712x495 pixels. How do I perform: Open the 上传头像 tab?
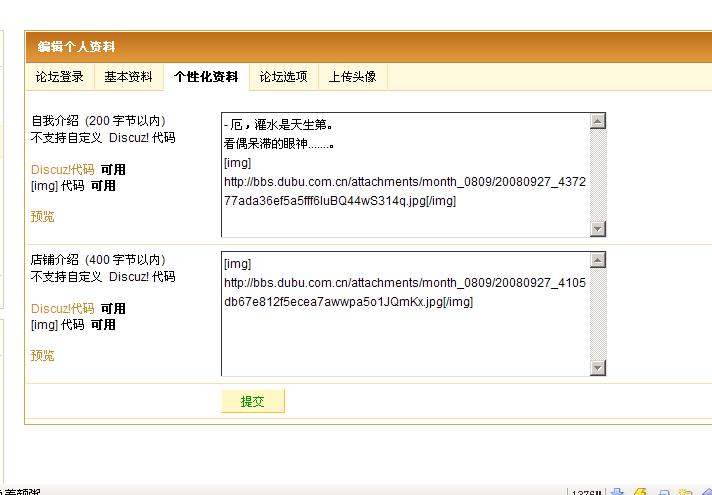tap(352, 77)
